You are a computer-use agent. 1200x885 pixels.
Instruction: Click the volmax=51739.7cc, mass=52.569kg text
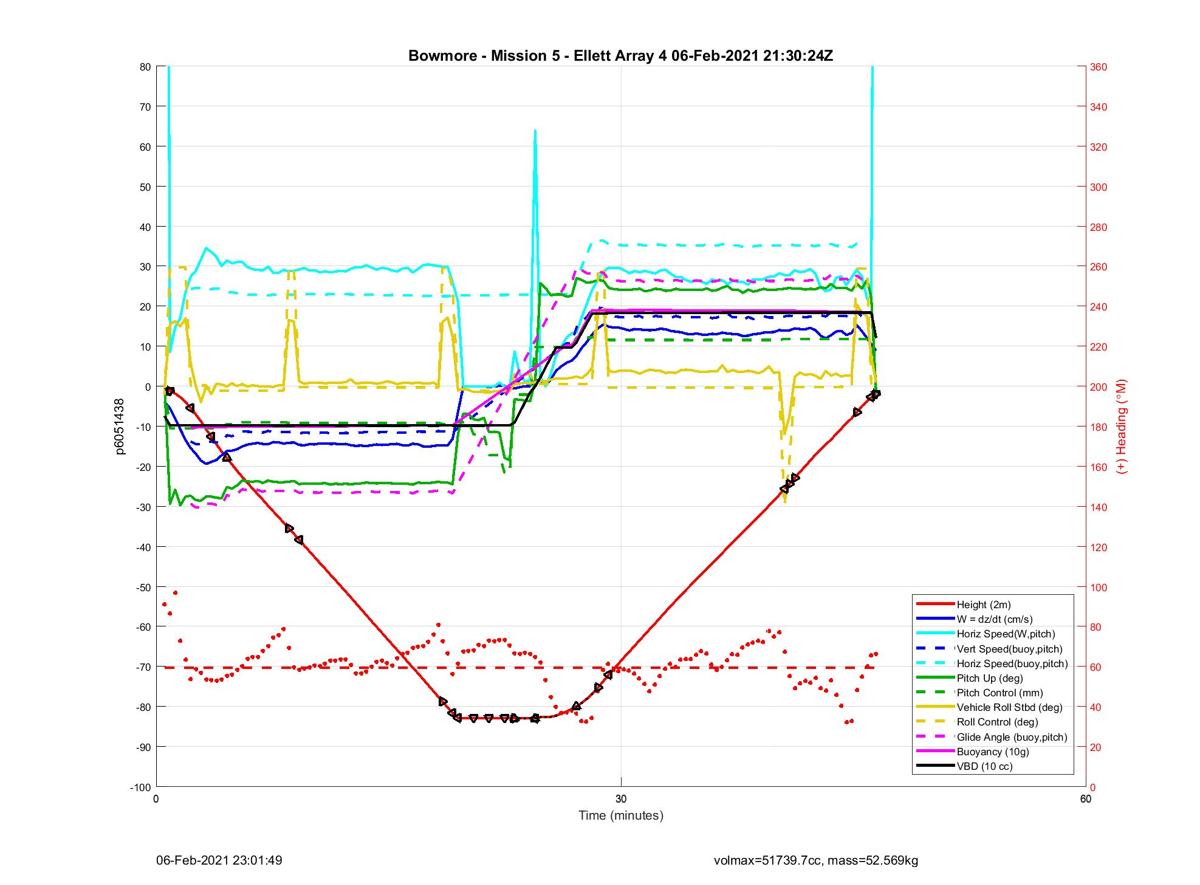point(816,860)
